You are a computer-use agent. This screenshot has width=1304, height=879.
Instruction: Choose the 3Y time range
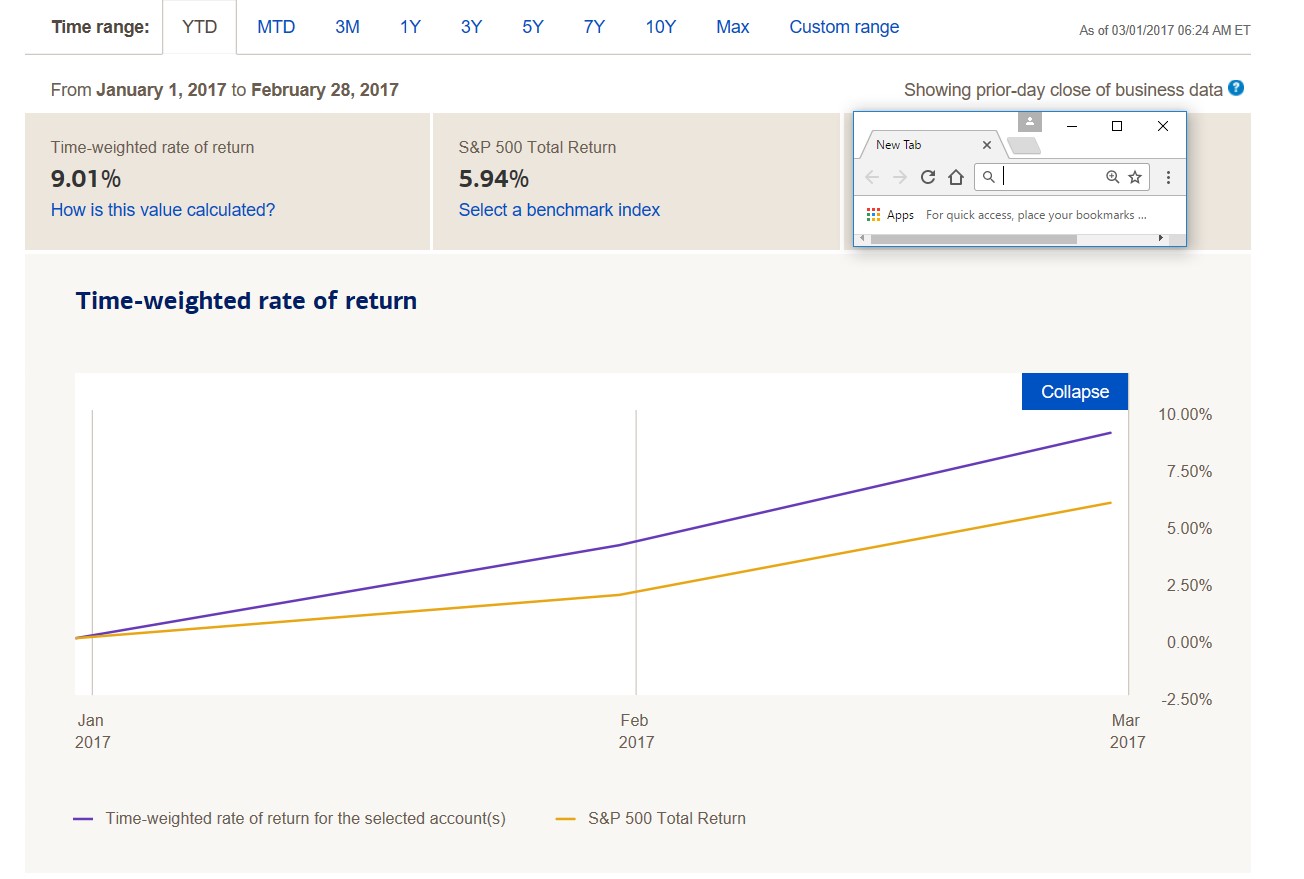(471, 27)
